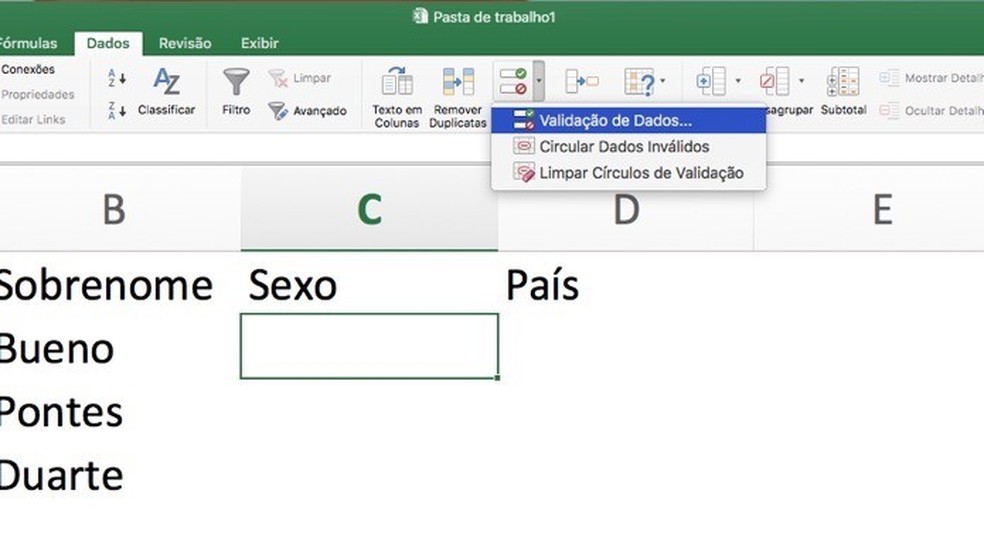Switch to the Revisão tab

[185, 43]
